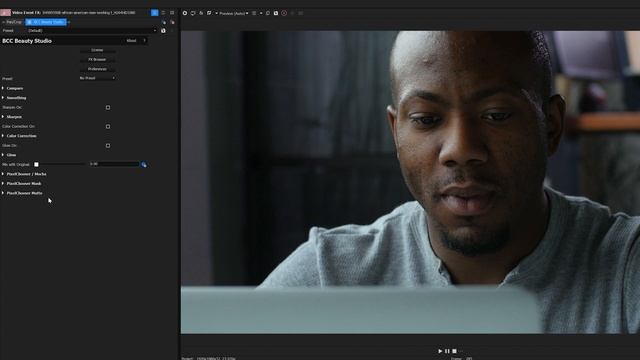
Task: Copy snapshot to clipboard icon
Action: click(268, 13)
